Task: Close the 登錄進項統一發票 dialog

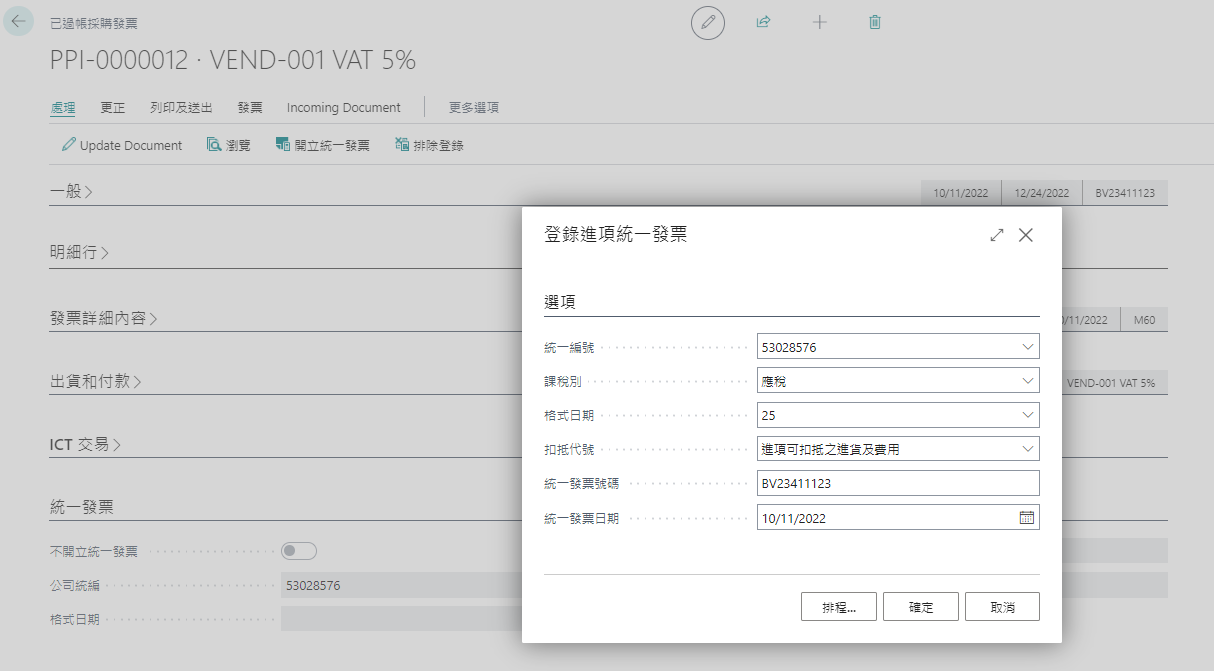Action: pyautogui.click(x=1025, y=235)
